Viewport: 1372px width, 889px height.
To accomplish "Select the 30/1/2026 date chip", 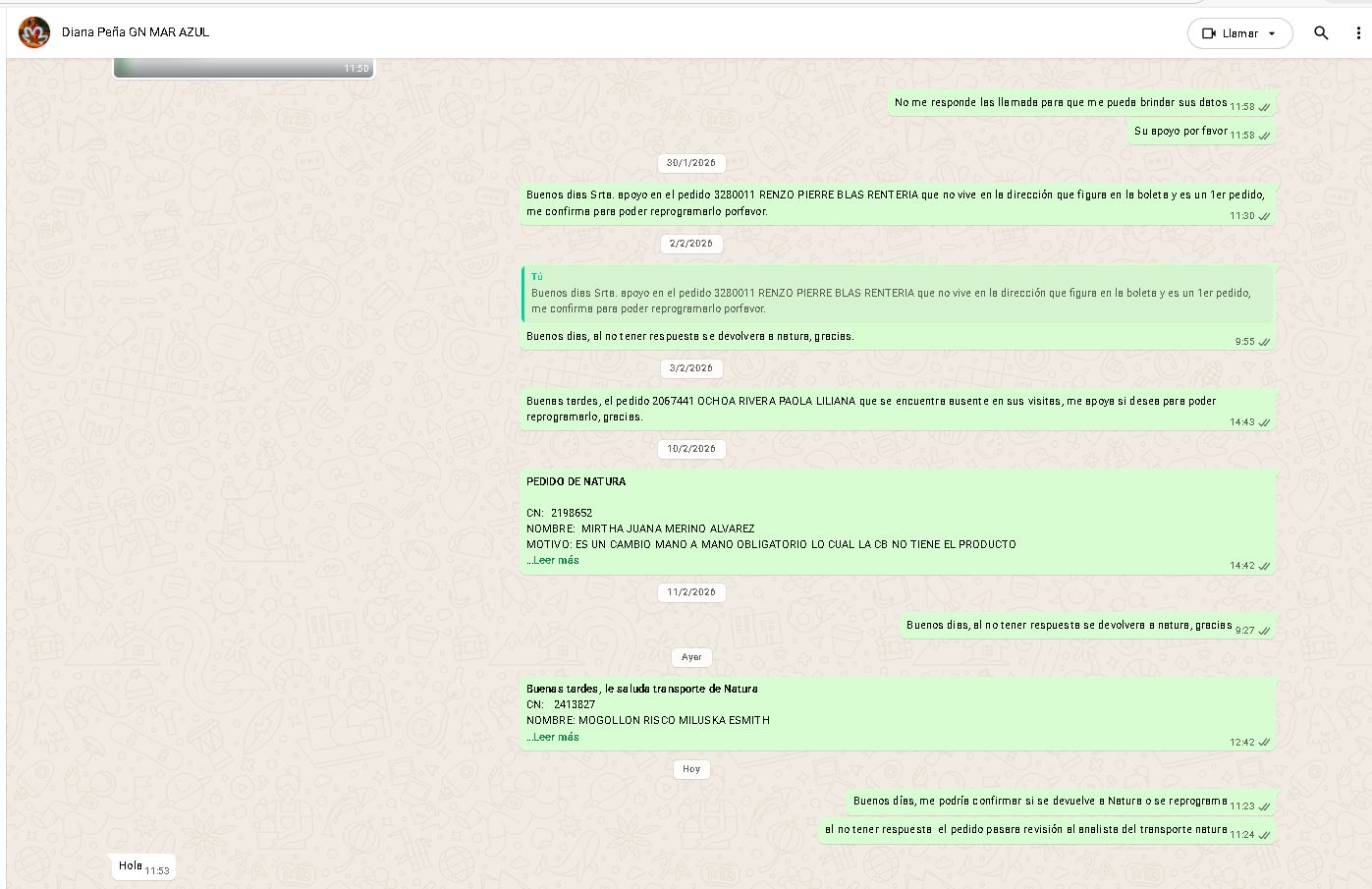I will point(691,163).
